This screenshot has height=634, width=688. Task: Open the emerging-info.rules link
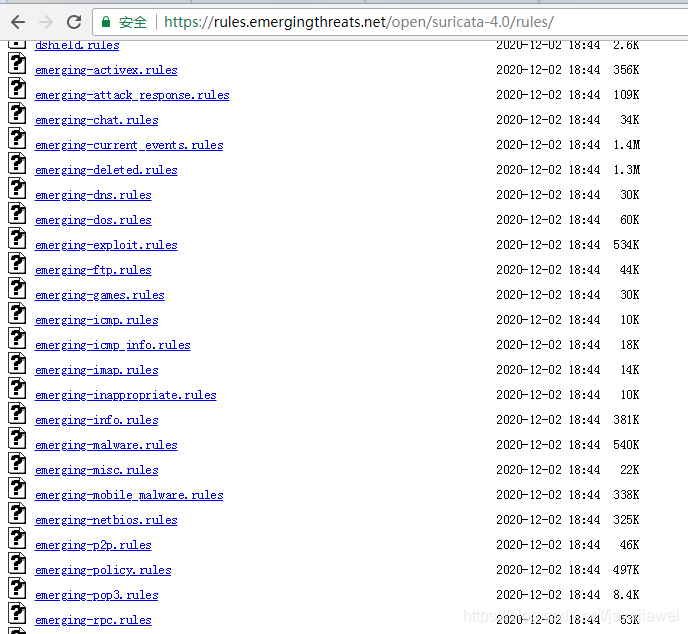97,420
